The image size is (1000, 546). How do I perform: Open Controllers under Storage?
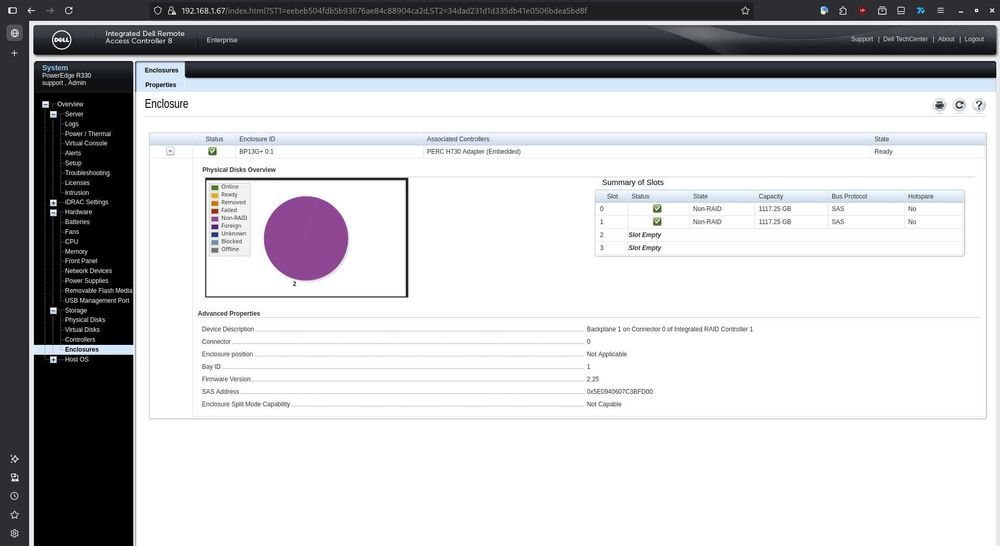point(80,340)
